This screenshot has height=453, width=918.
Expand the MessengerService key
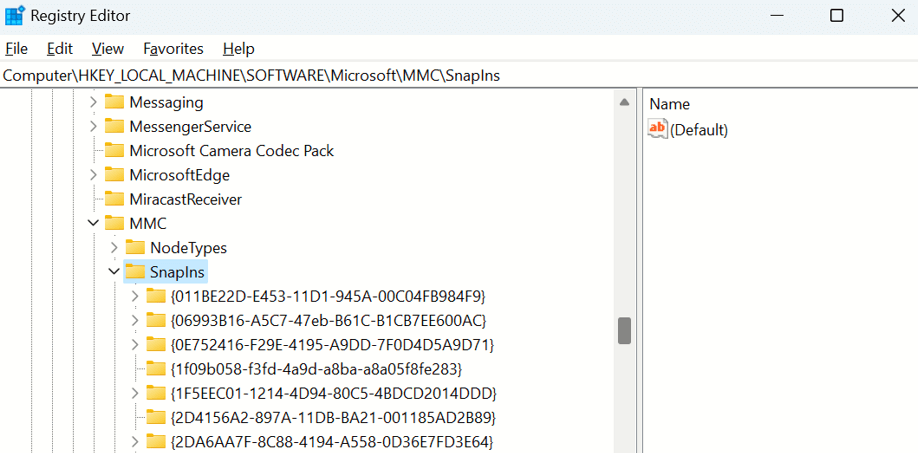point(93,127)
